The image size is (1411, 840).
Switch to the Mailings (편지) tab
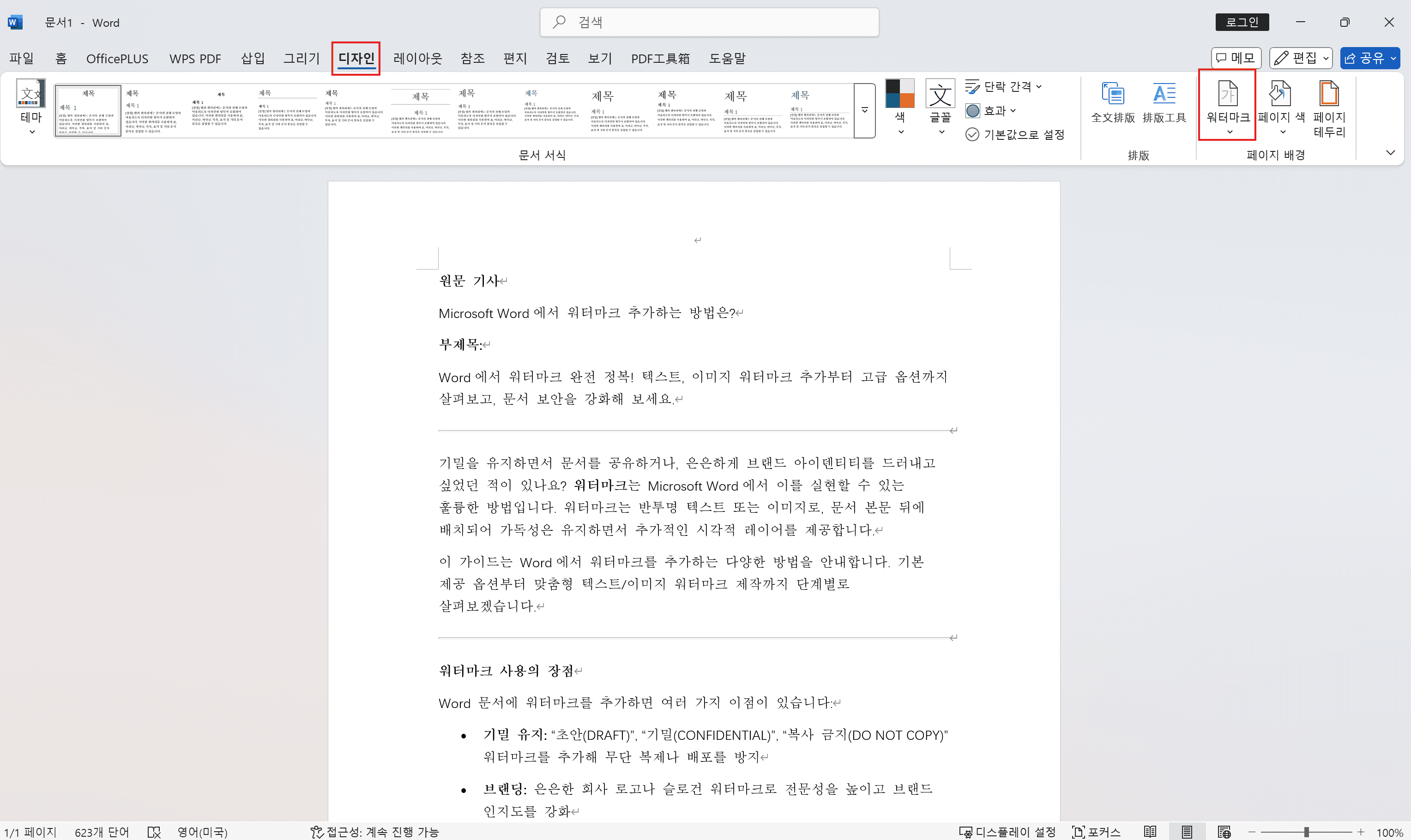(515, 58)
